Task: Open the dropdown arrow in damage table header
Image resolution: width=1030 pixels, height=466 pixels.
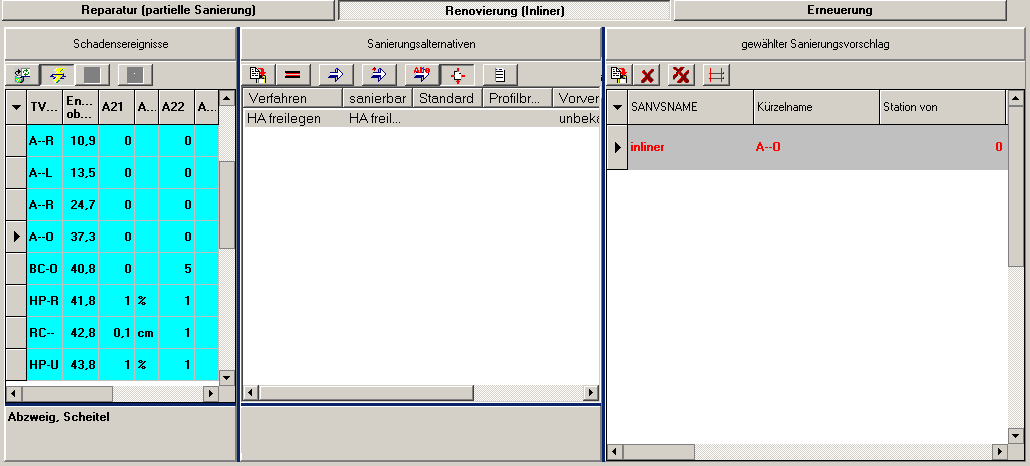Action: (16, 108)
